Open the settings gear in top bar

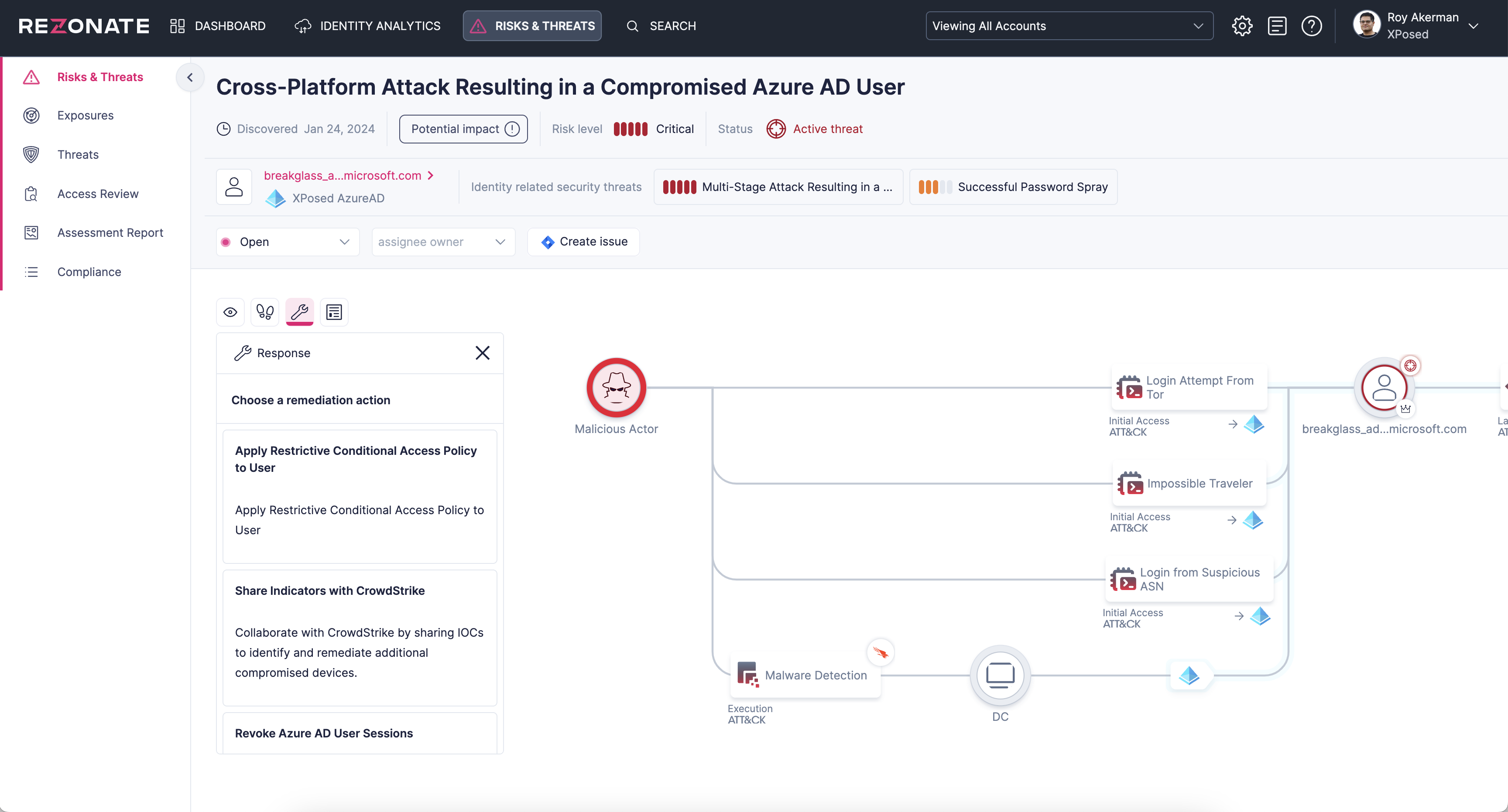[1242, 26]
